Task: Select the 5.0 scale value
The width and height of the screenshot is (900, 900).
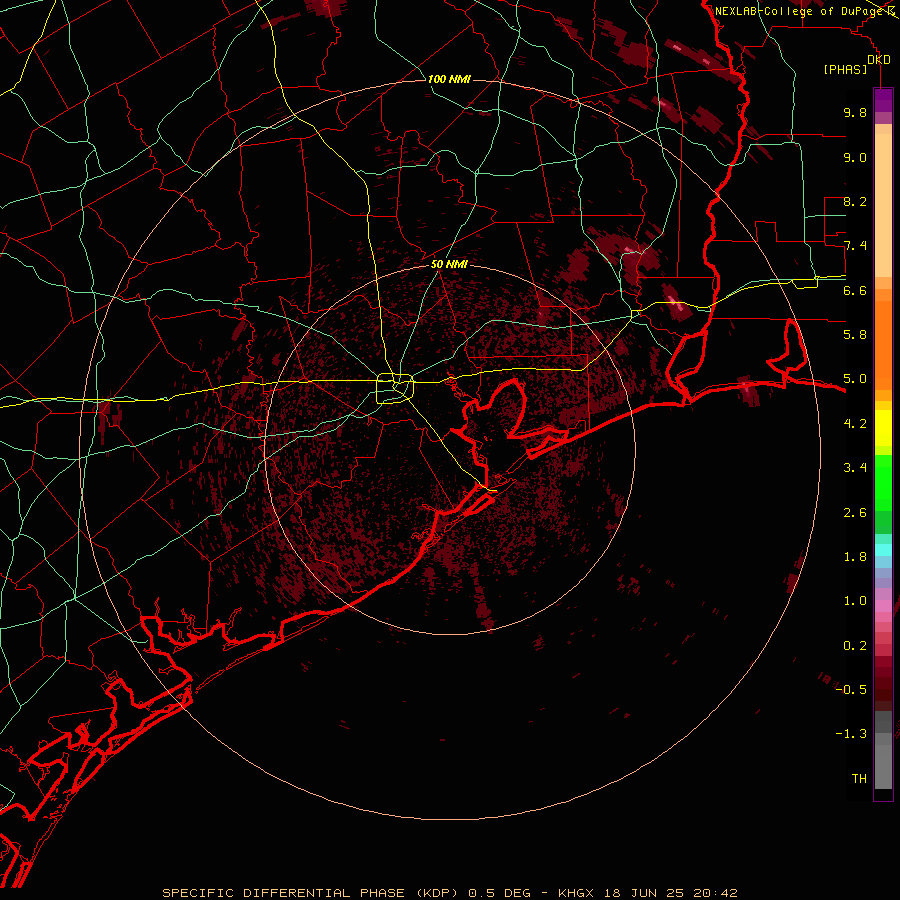Action: coord(855,379)
